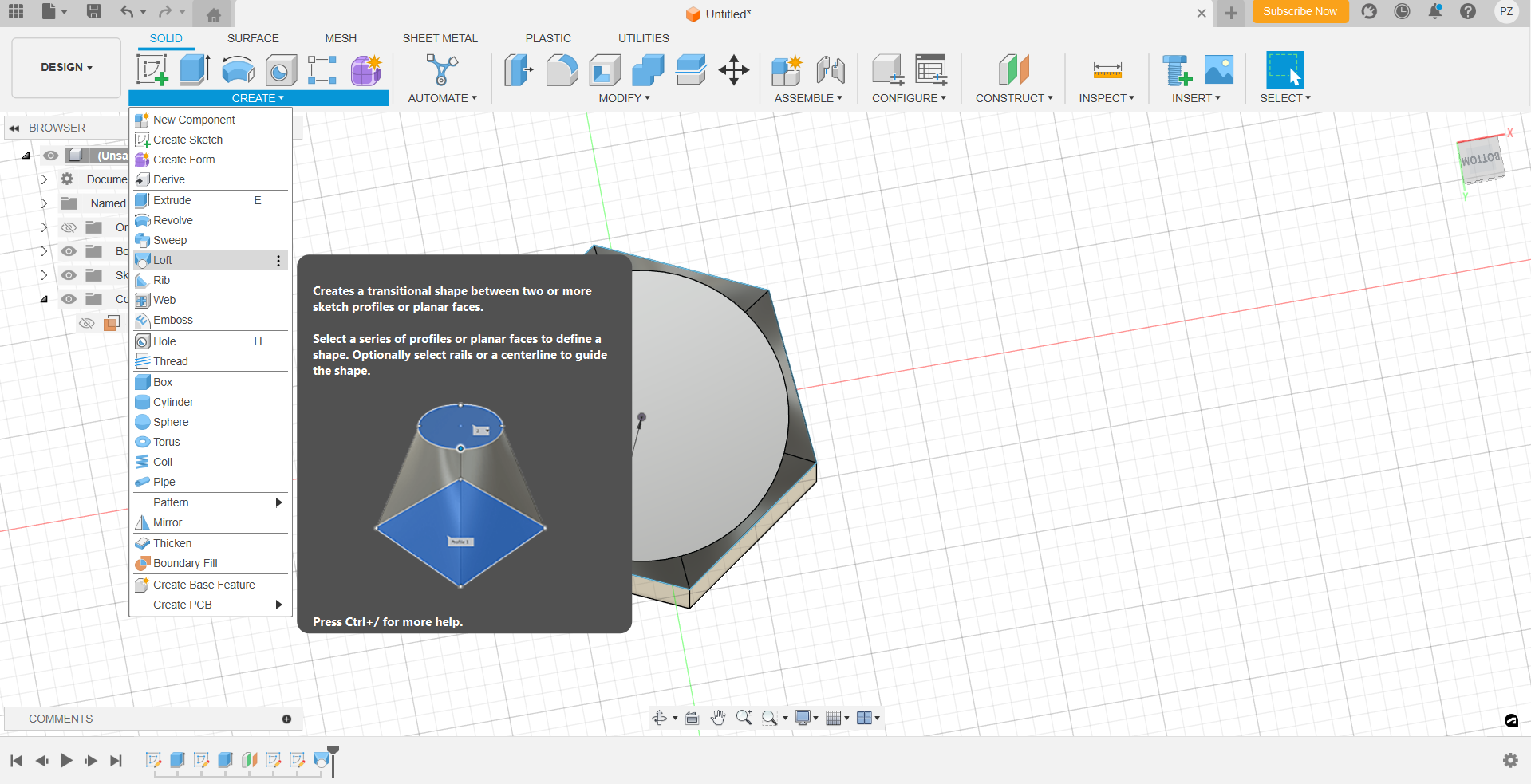Select the Orbit tool in navigation bar
The height and width of the screenshot is (784, 1531).
pos(659,718)
